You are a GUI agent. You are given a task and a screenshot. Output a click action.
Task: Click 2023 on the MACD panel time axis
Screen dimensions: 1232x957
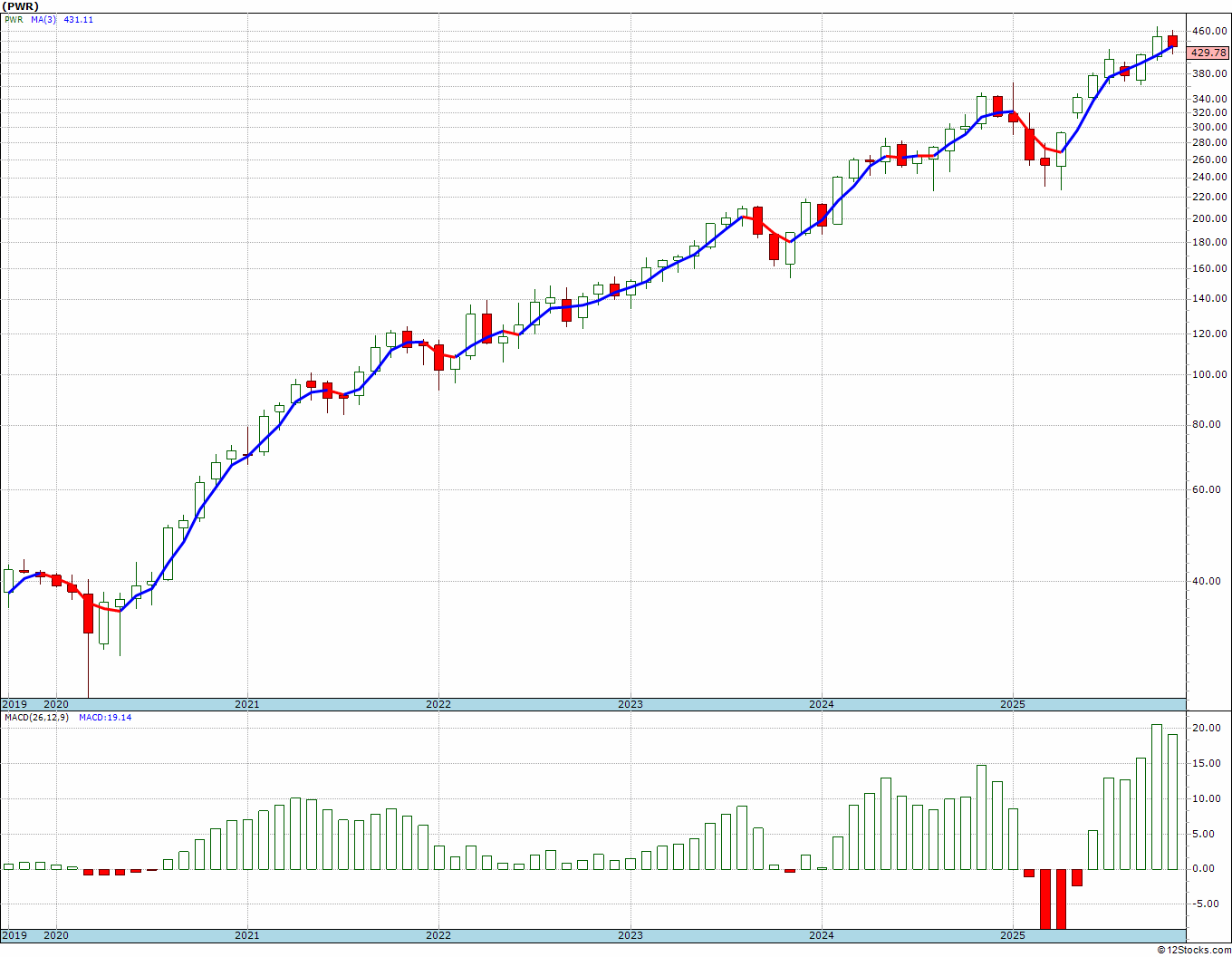630,935
